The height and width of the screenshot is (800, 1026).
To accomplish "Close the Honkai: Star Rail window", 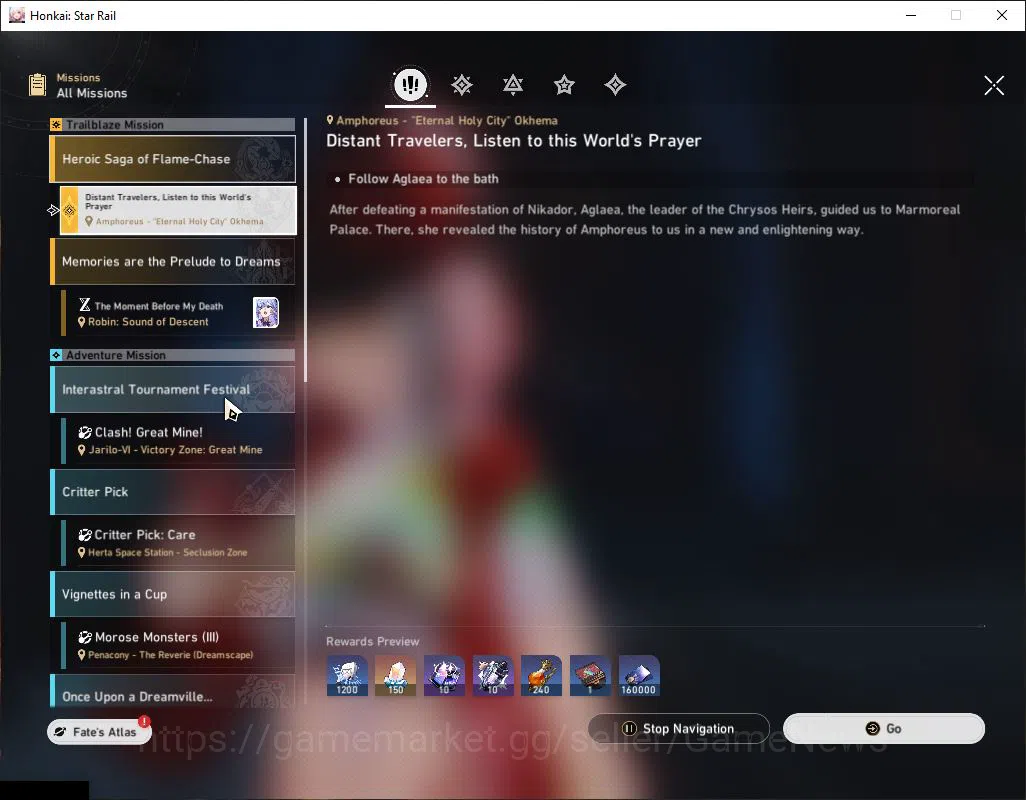I will click(x=1002, y=15).
